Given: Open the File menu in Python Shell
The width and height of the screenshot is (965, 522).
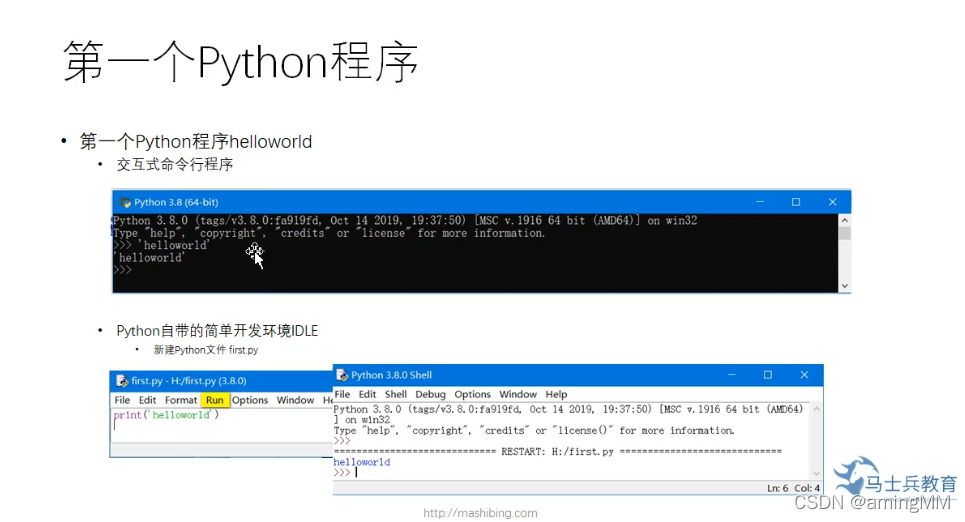Looking at the screenshot, I should coord(342,394).
